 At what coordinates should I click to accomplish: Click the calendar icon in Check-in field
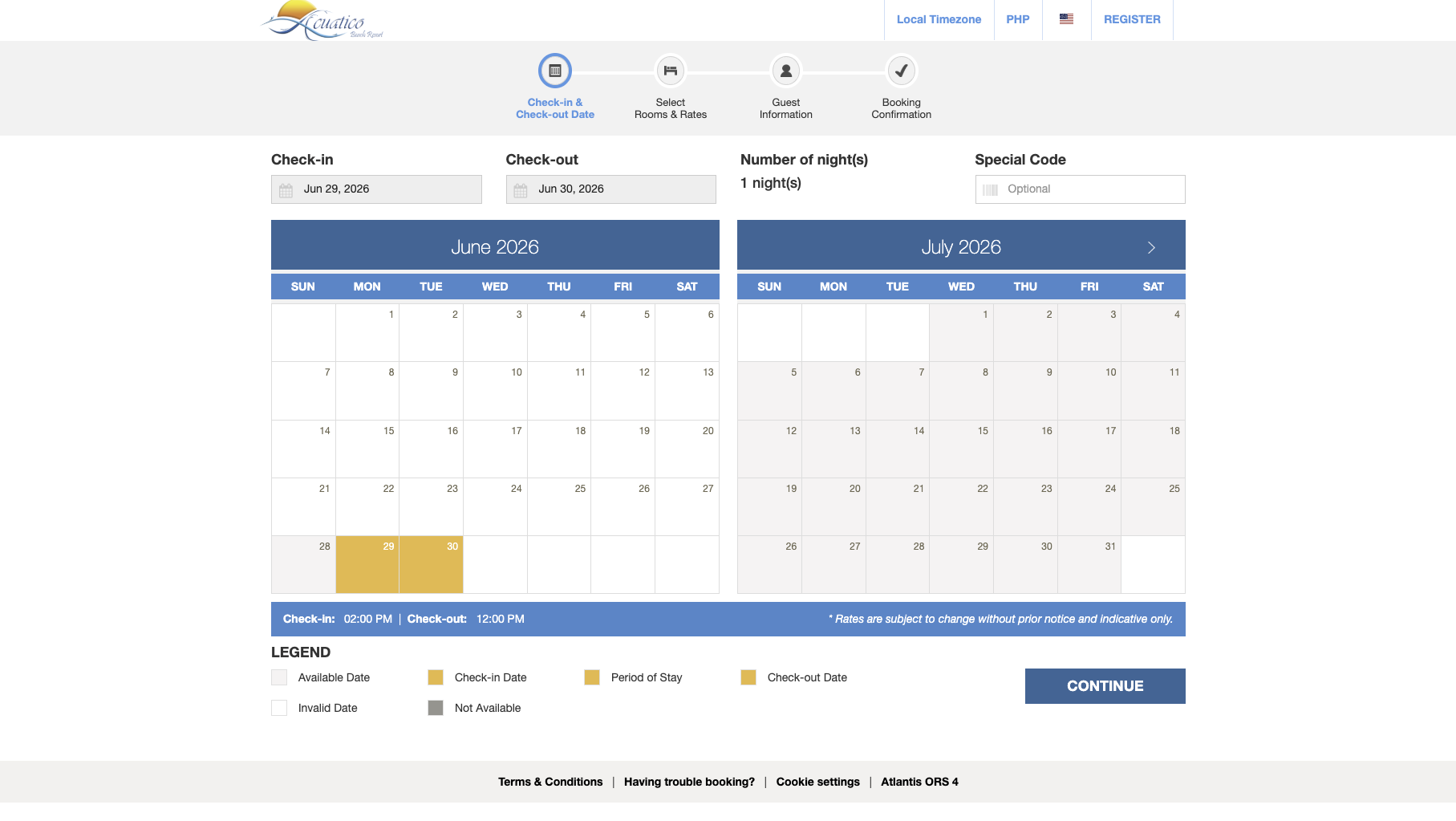[286, 190]
